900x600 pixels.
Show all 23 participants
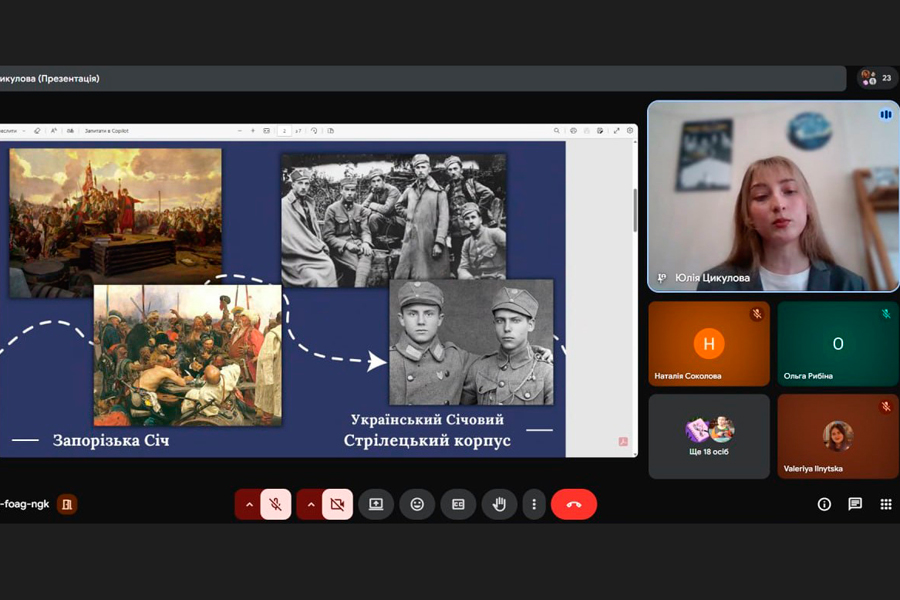pyautogui.click(x=877, y=78)
